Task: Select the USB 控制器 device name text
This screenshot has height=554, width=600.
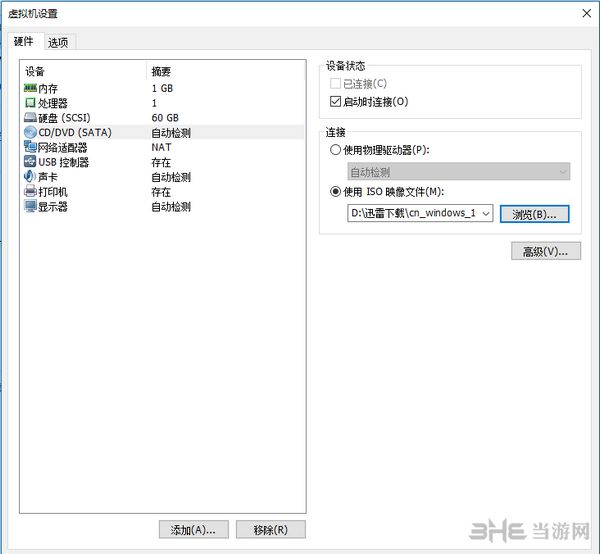Action: click(64, 162)
